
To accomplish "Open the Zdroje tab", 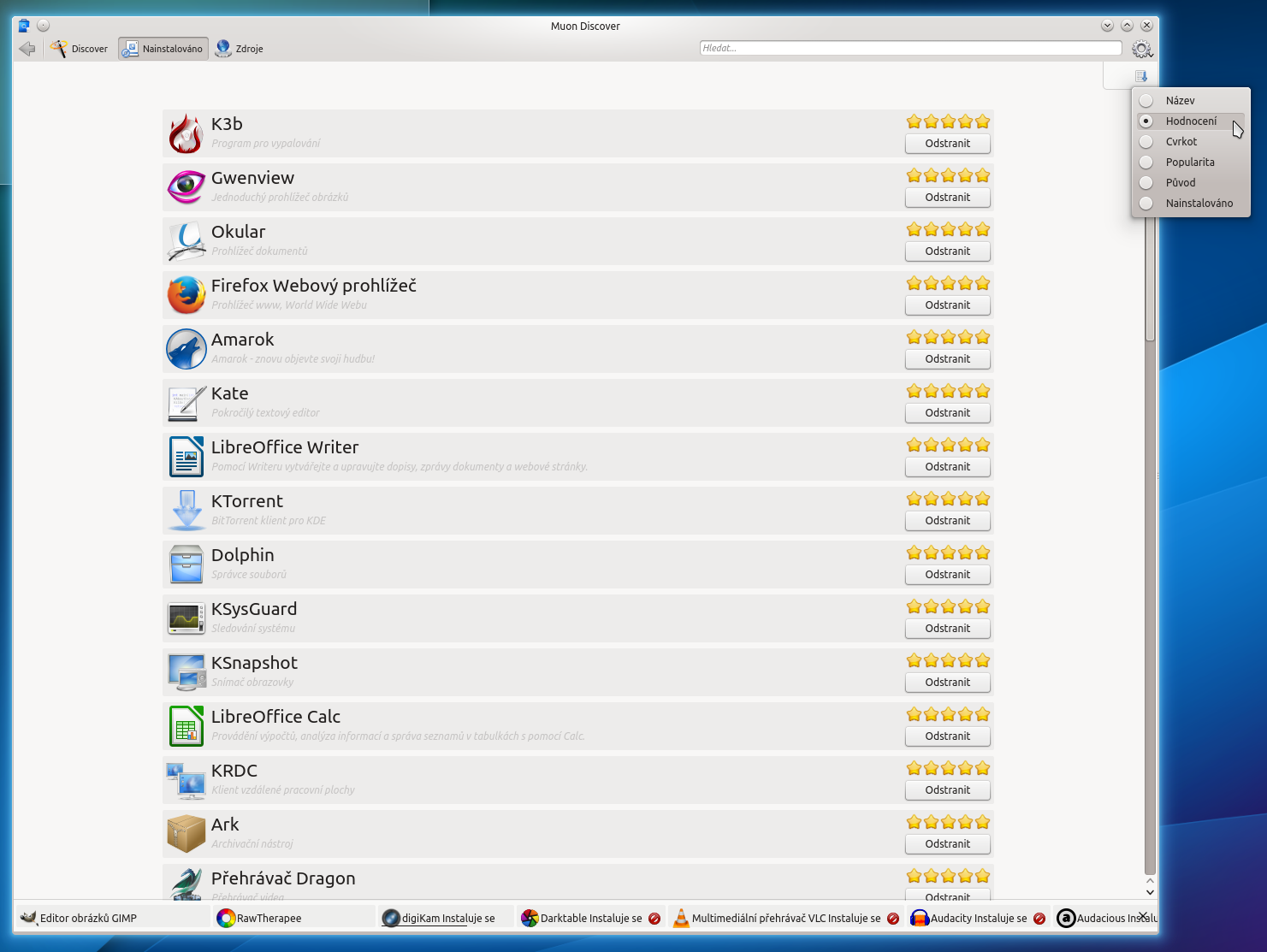I will point(240,49).
